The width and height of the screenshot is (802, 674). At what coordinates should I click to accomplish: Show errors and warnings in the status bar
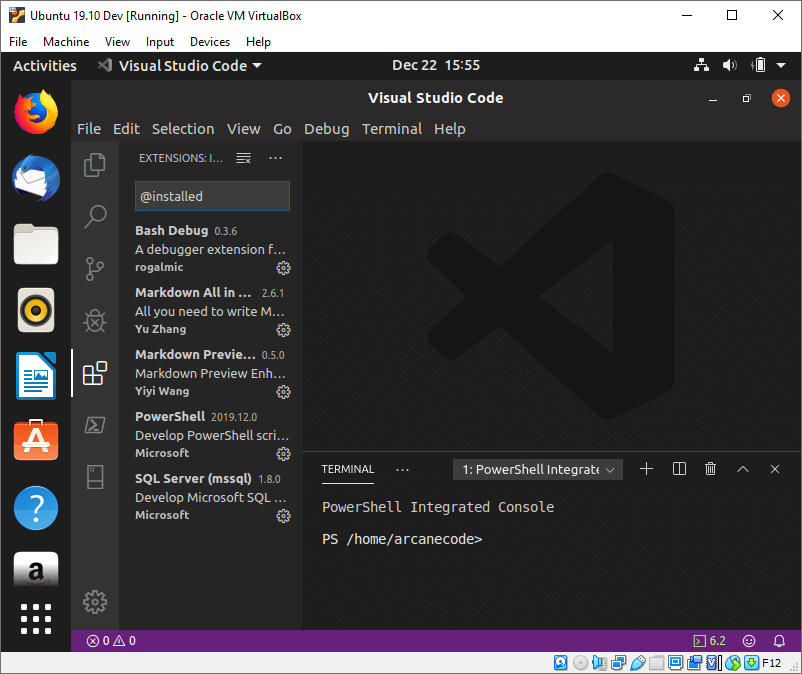[x=111, y=641]
